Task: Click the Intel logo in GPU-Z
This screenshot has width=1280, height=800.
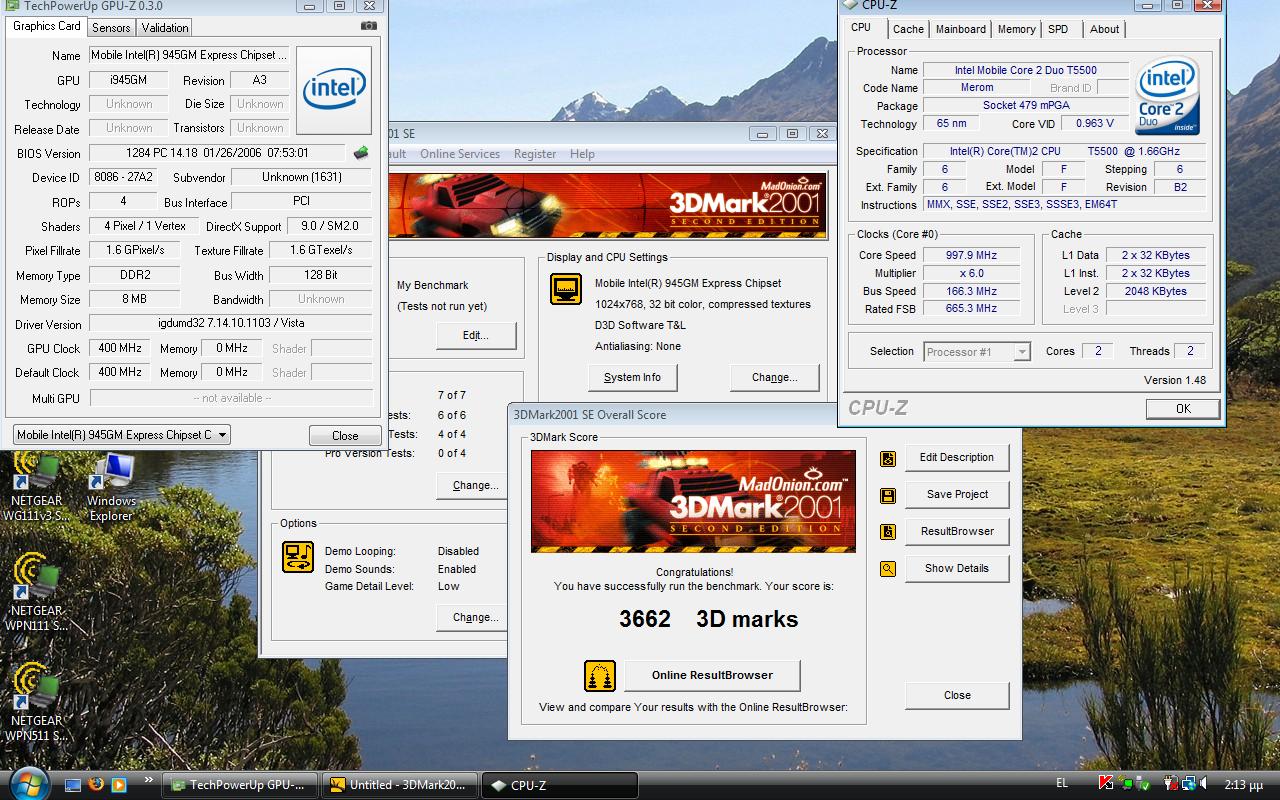Action: [334, 90]
